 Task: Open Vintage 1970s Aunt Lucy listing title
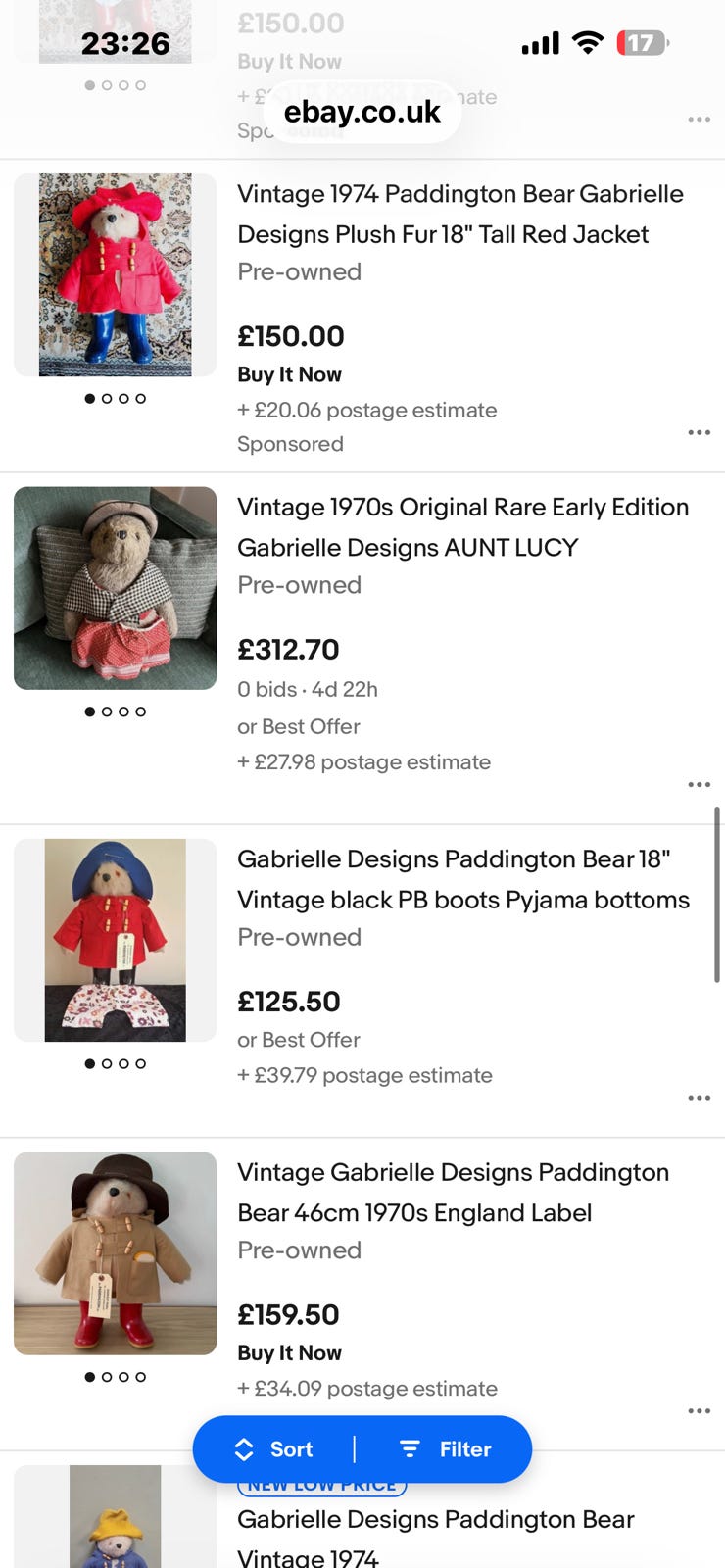pos(462,527)
